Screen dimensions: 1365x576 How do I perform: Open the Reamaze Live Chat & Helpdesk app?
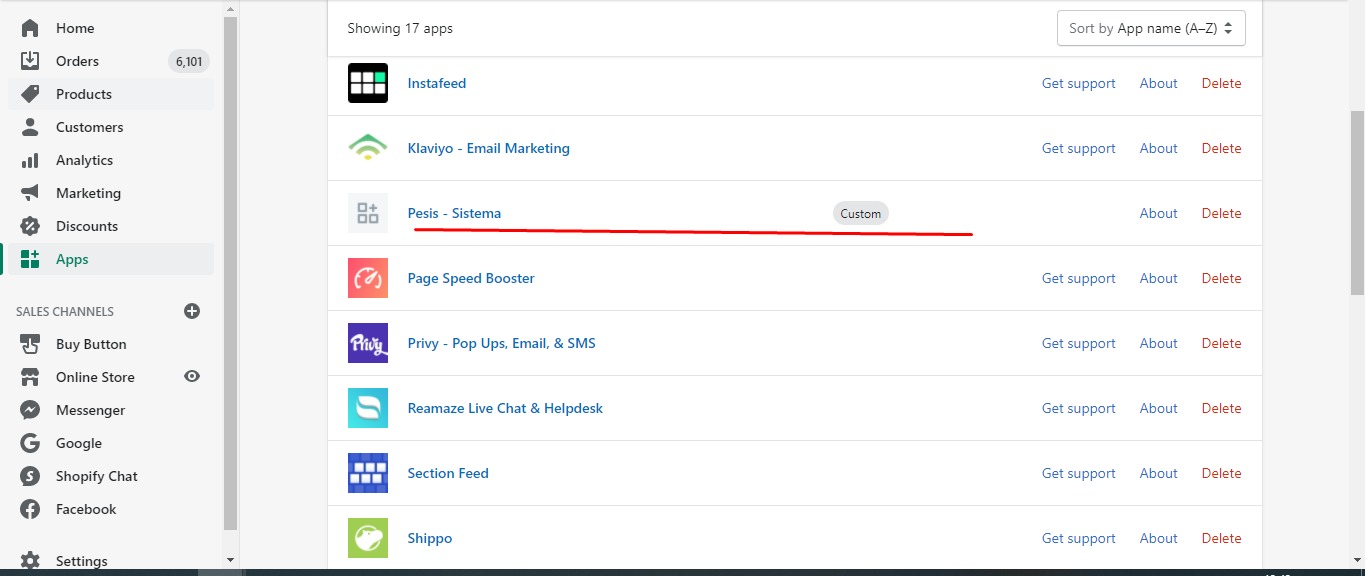(505, 408)
